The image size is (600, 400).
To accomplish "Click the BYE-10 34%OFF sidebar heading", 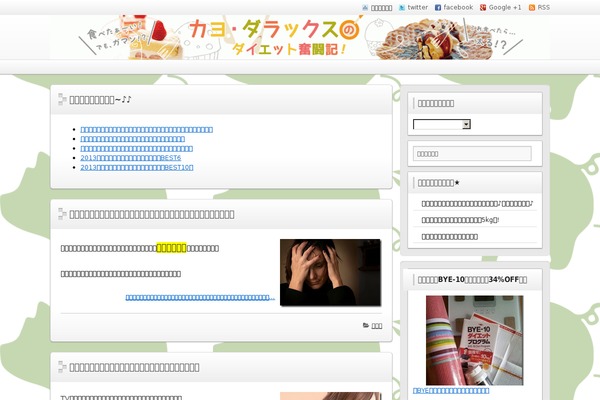I will [x=472, y=279].
